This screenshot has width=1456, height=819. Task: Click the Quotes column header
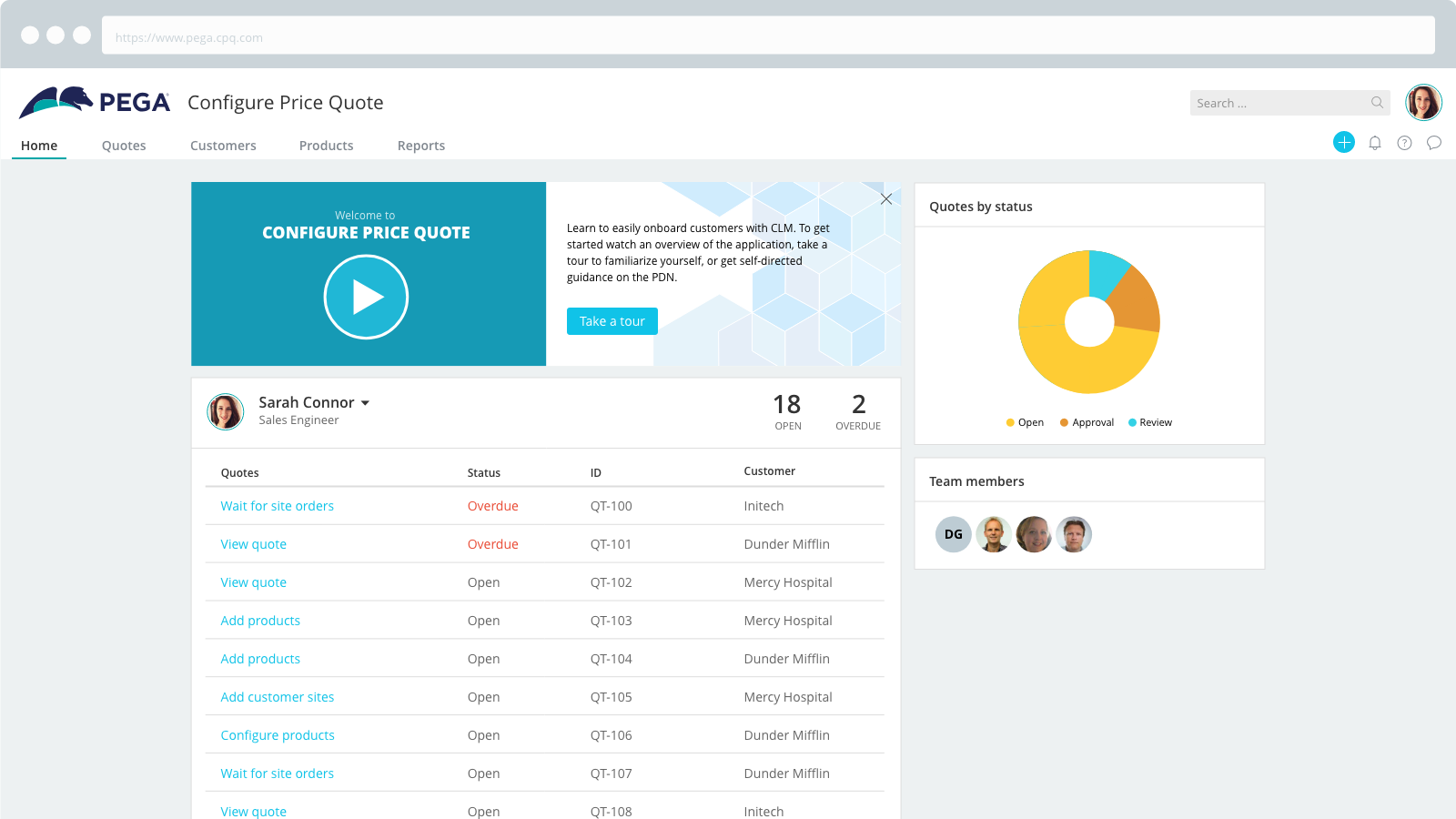(x=240, y=473)
